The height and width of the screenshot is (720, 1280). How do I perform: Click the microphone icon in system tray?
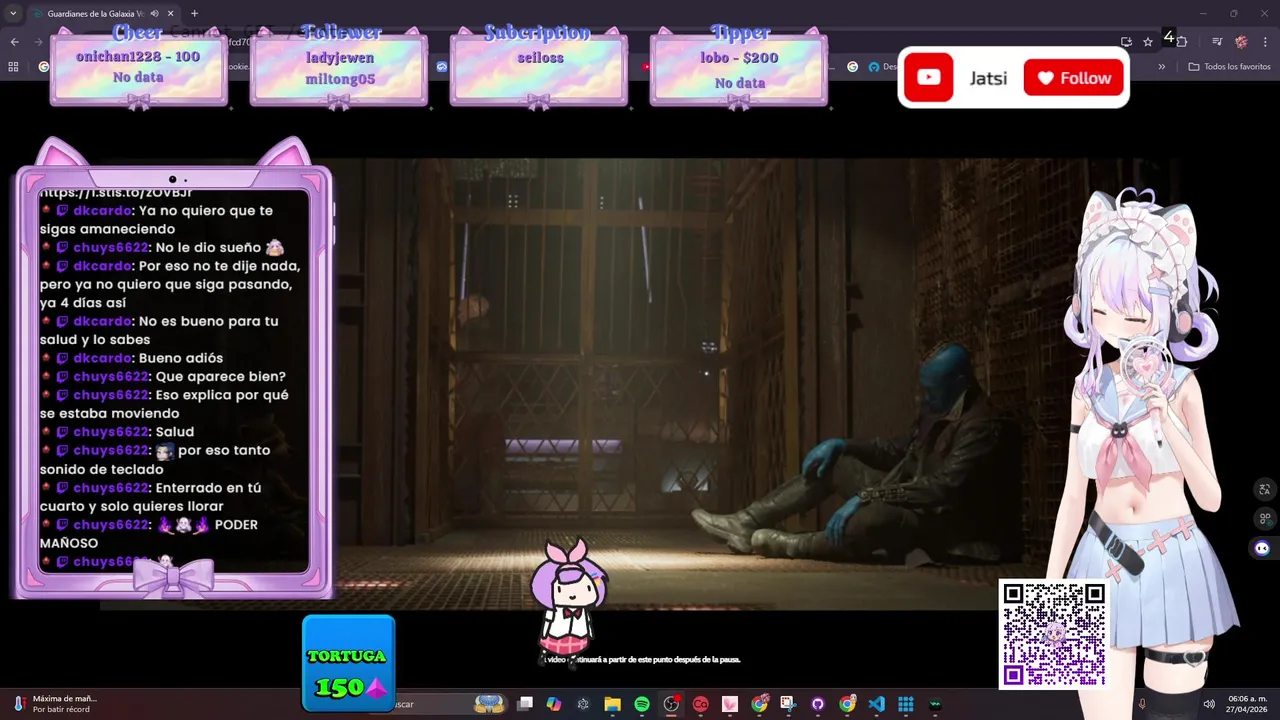[1142, 704]
